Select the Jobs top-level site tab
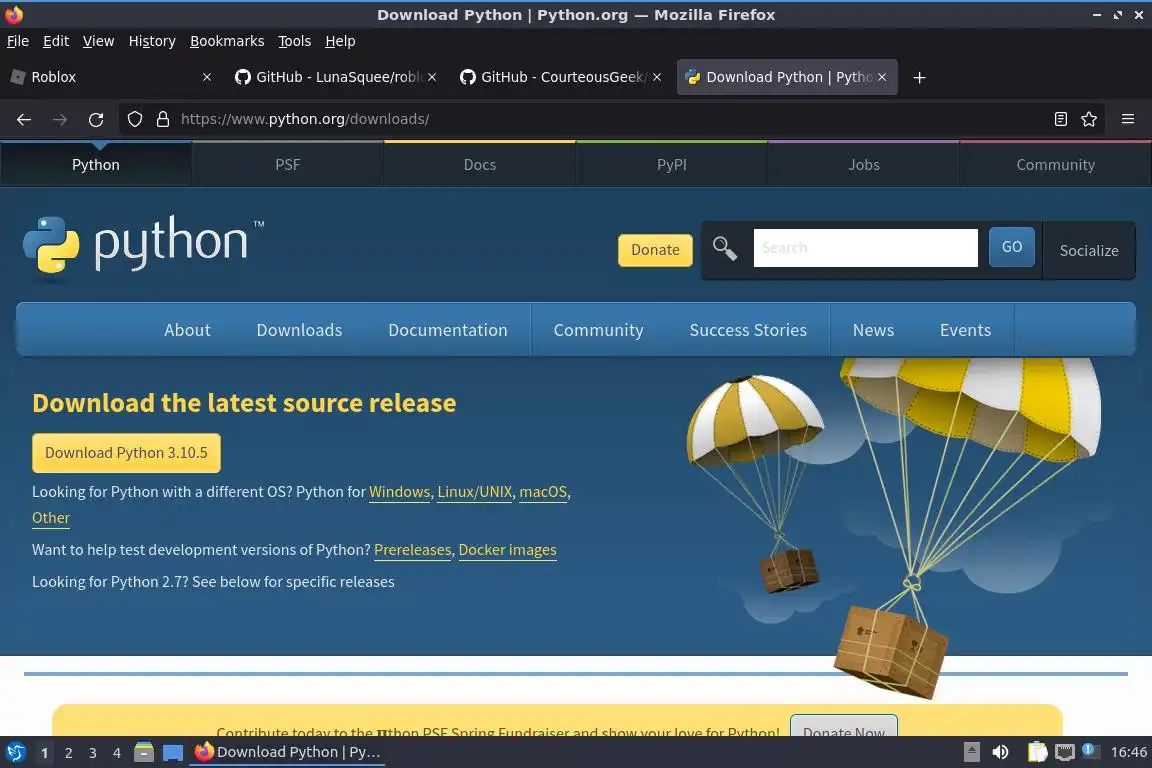This screenshot has height=768, width=1152. (864, 165)
